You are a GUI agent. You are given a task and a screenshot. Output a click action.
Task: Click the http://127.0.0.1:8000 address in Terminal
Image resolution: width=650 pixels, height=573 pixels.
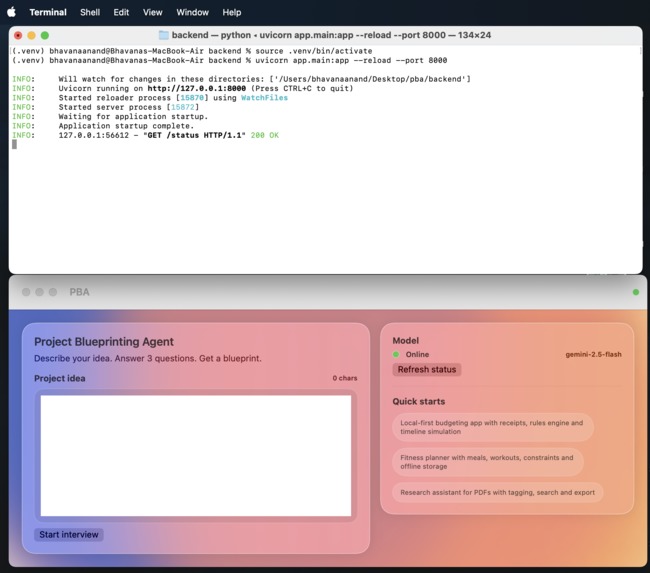pyautogui.click(x=196, y=88)
